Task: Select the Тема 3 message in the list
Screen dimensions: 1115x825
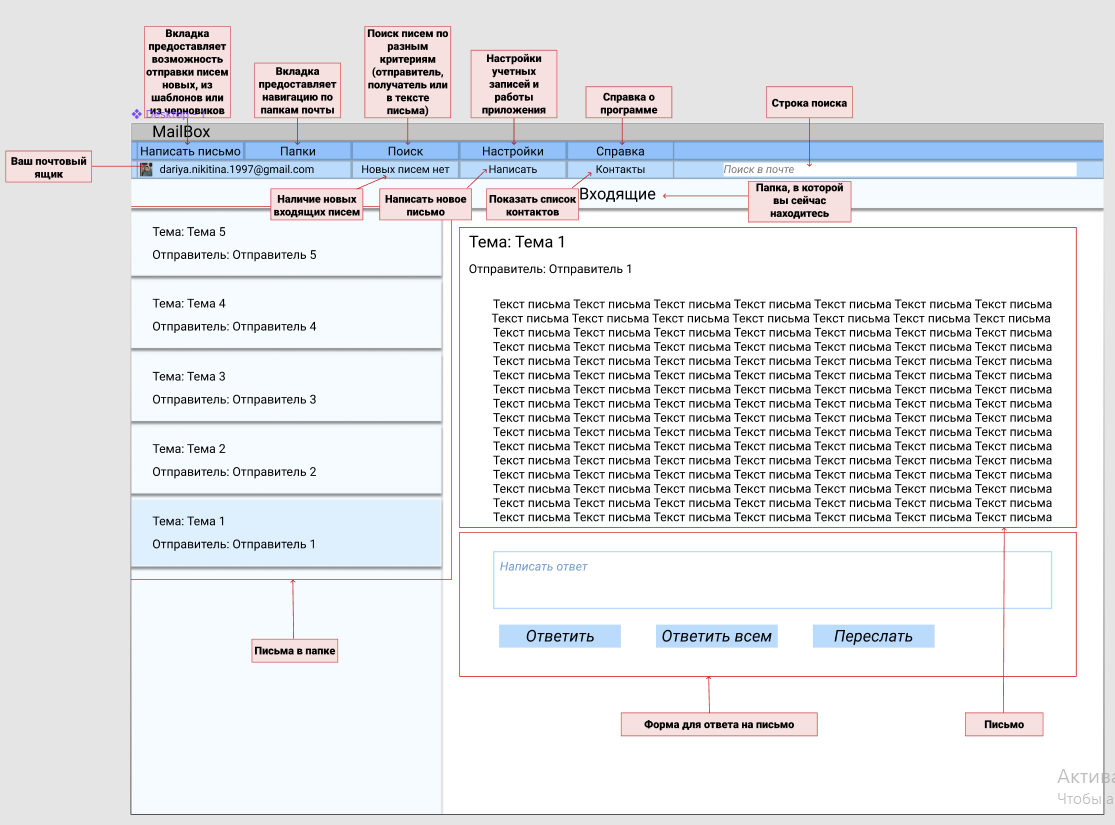Action: tap(287, 388)
